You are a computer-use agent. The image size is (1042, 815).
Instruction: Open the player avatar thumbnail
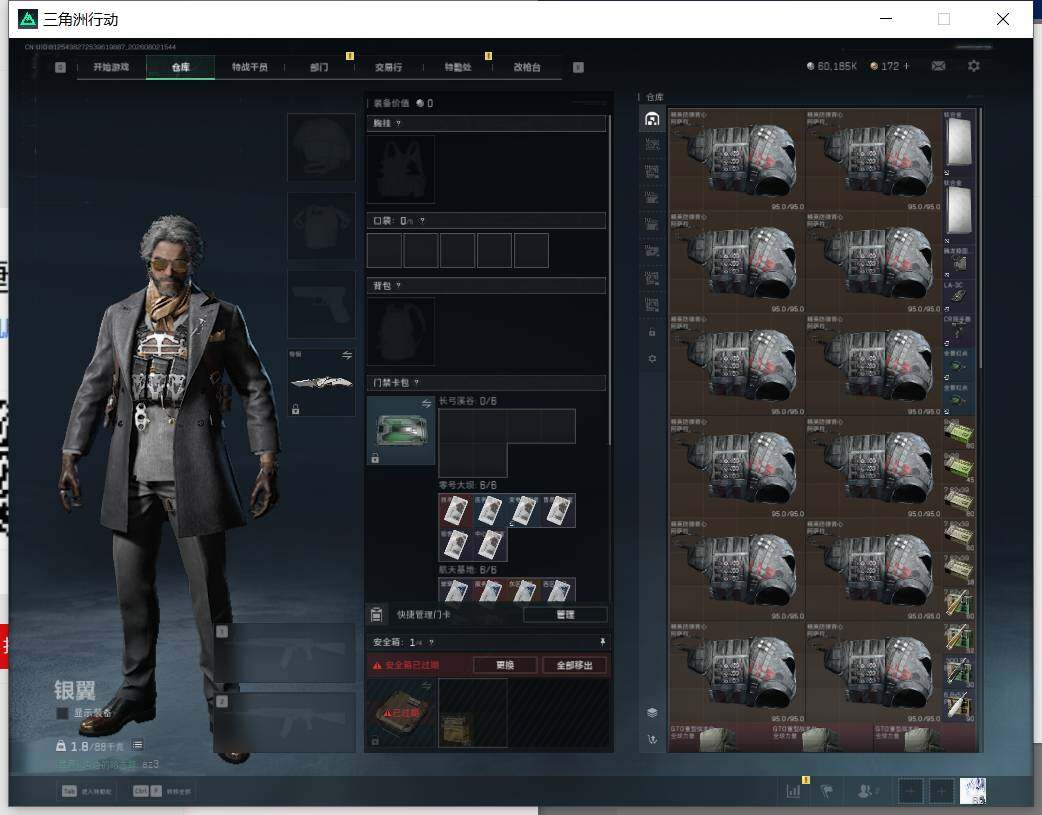pyautogui.click(x=973, y=791)
